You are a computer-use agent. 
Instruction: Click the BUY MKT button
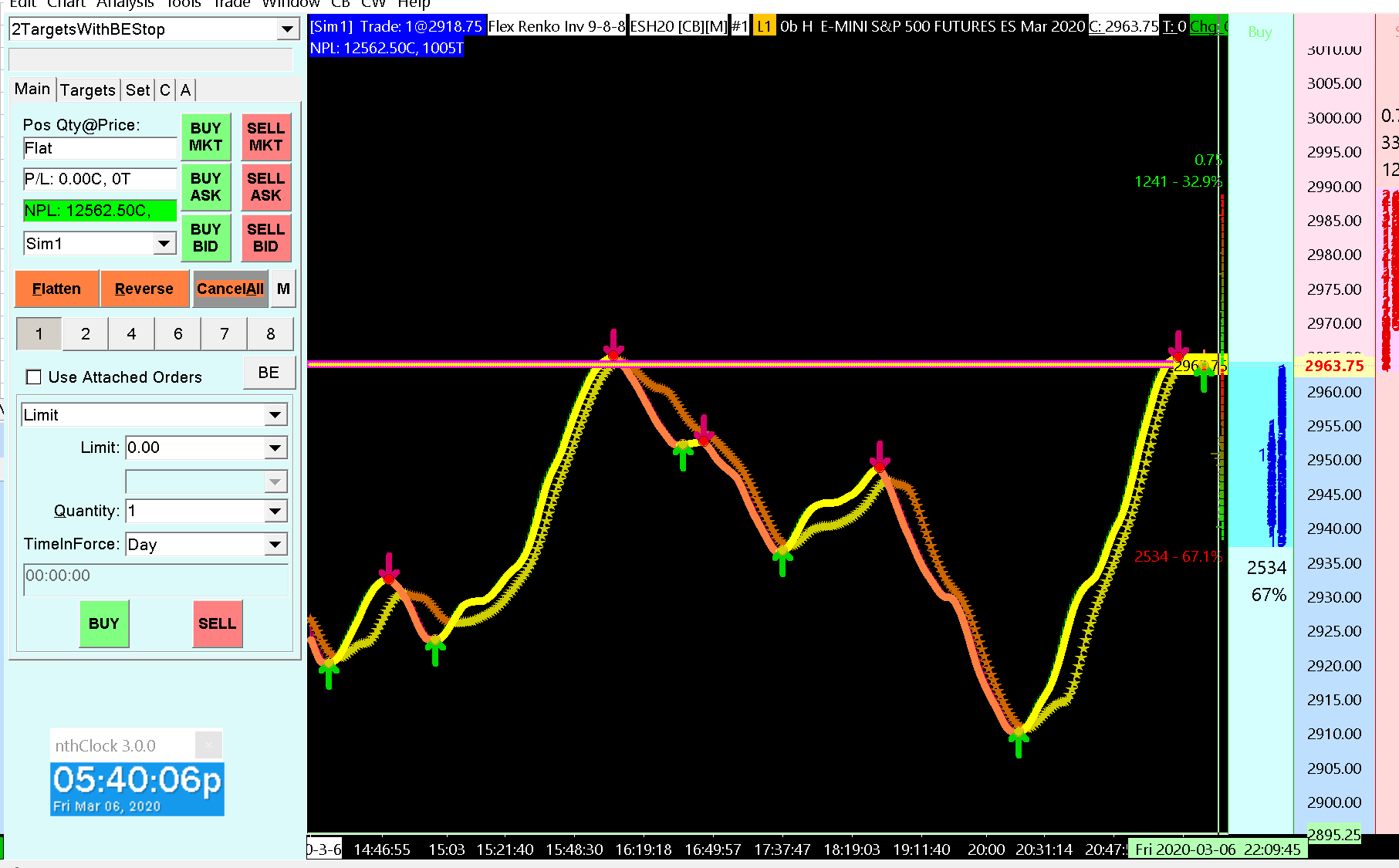(205, 137)
